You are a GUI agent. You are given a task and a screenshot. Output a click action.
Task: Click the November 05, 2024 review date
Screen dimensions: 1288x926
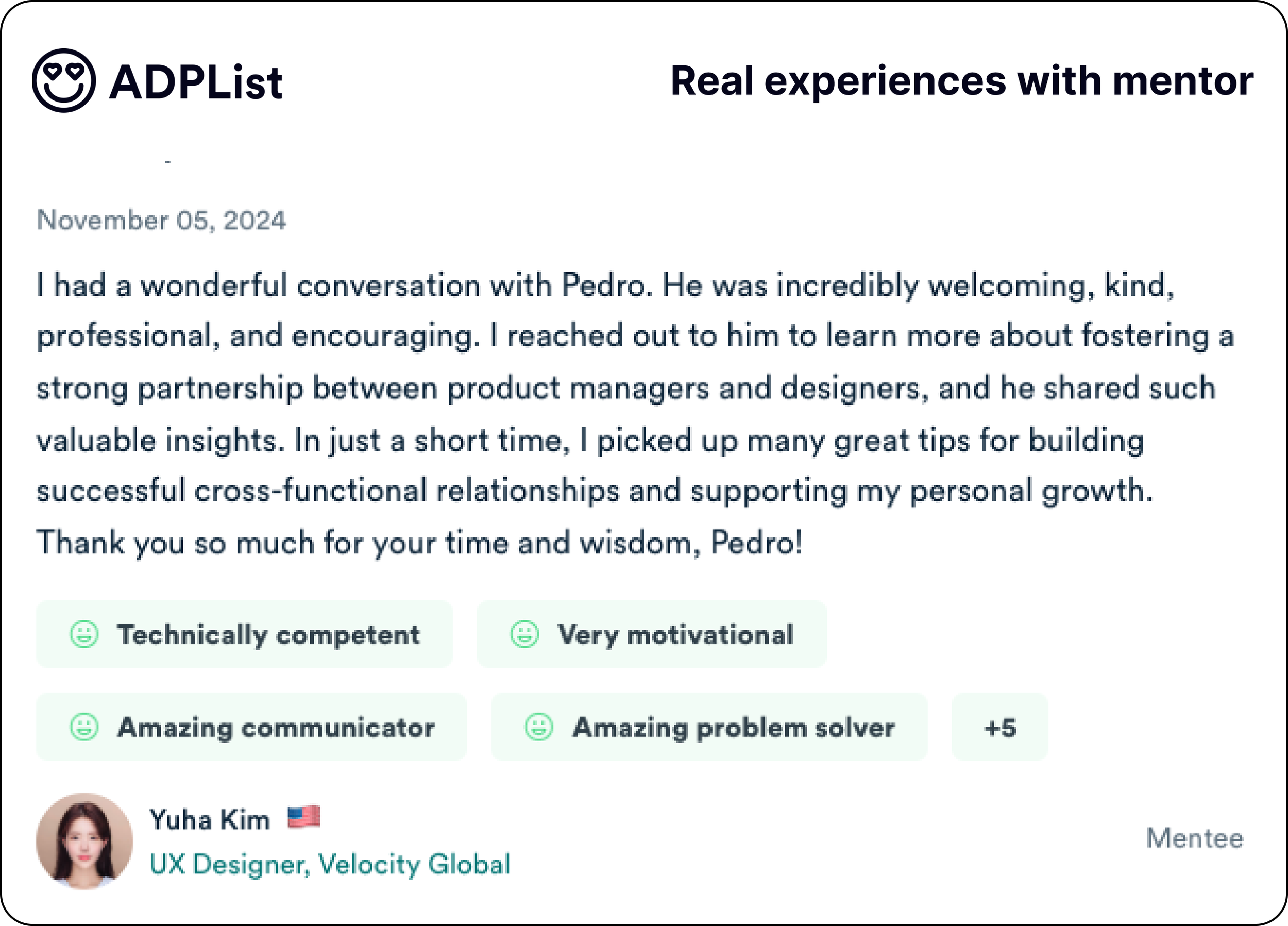tap(161, 221)
